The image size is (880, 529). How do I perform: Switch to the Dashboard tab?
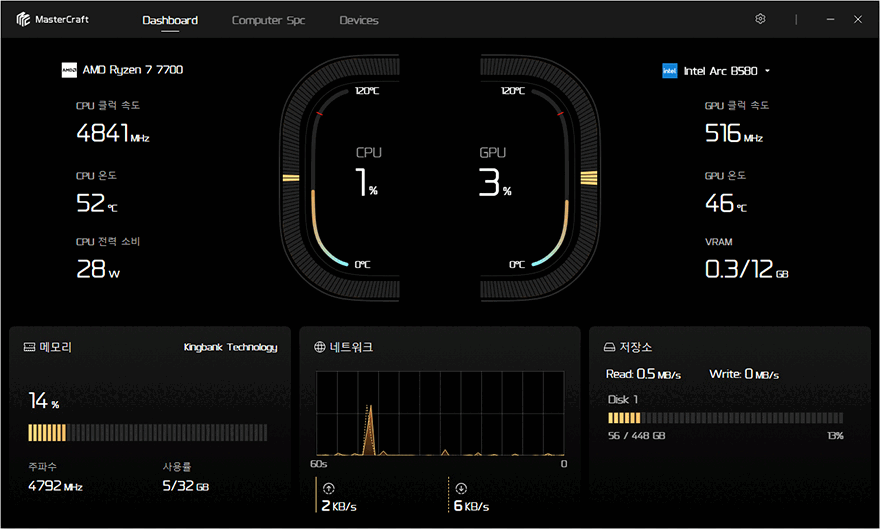click(170, 20)
